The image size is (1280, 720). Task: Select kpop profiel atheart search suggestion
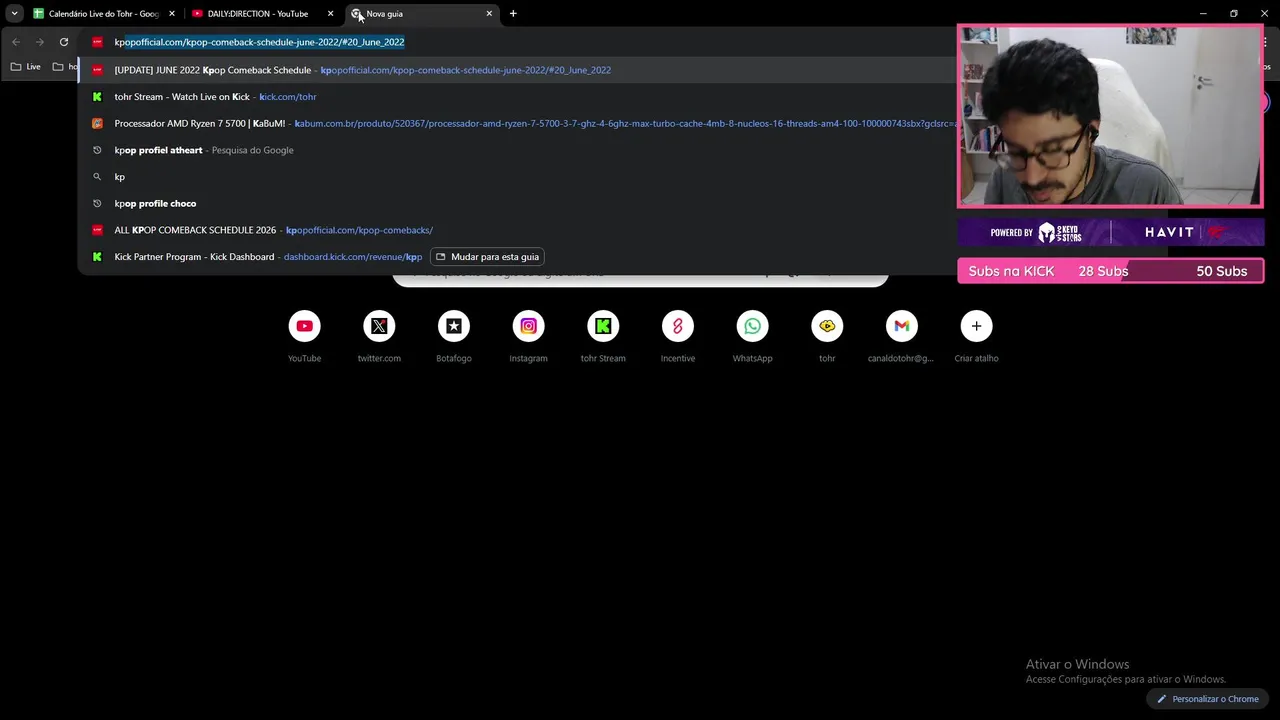coord(517,150)
